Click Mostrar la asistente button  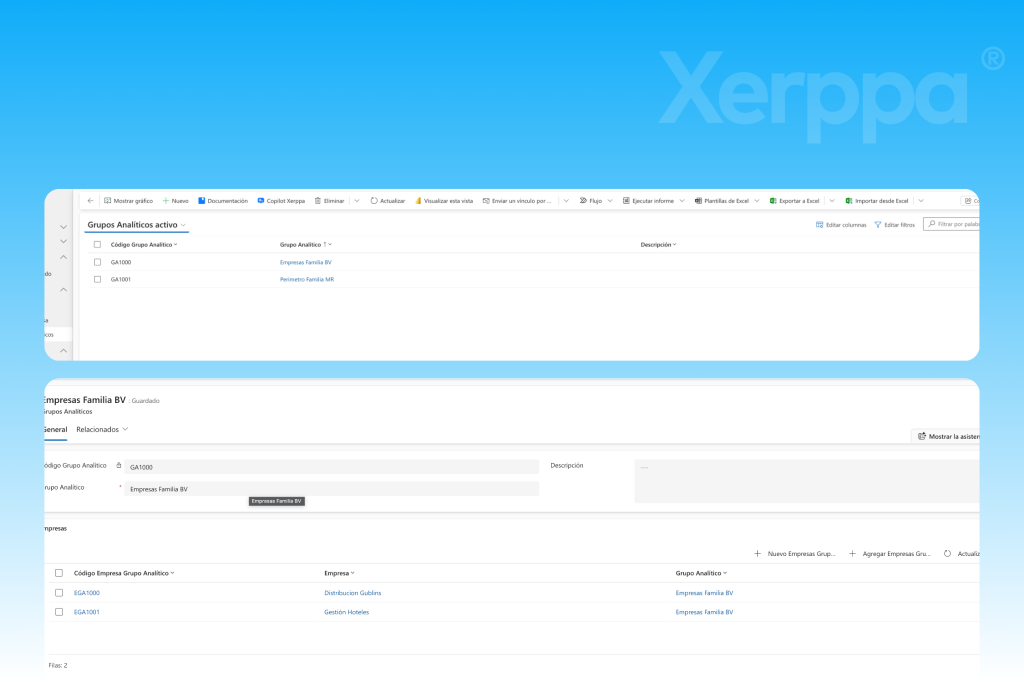[x=948, y=436]
